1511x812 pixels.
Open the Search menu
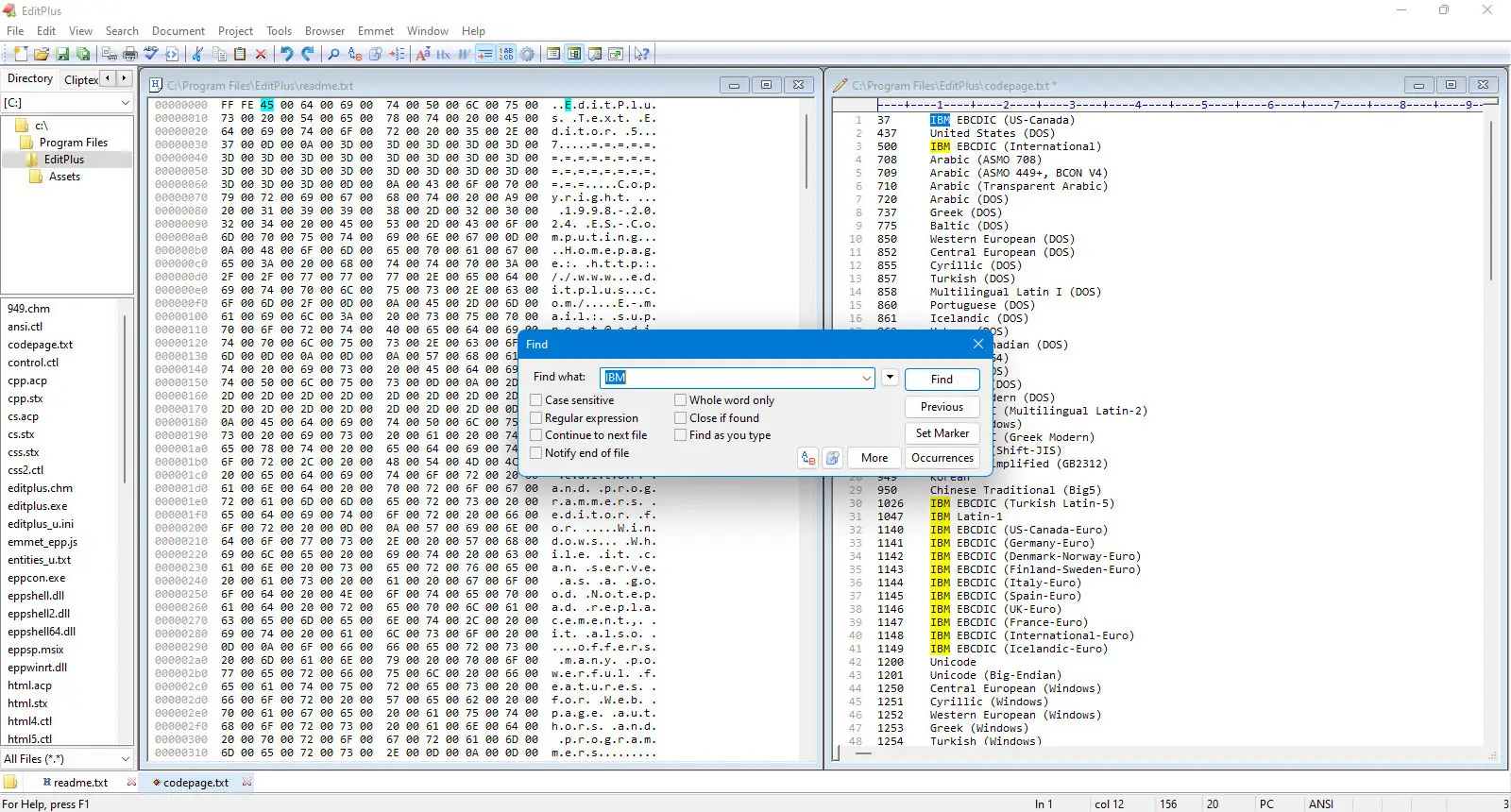122,31
